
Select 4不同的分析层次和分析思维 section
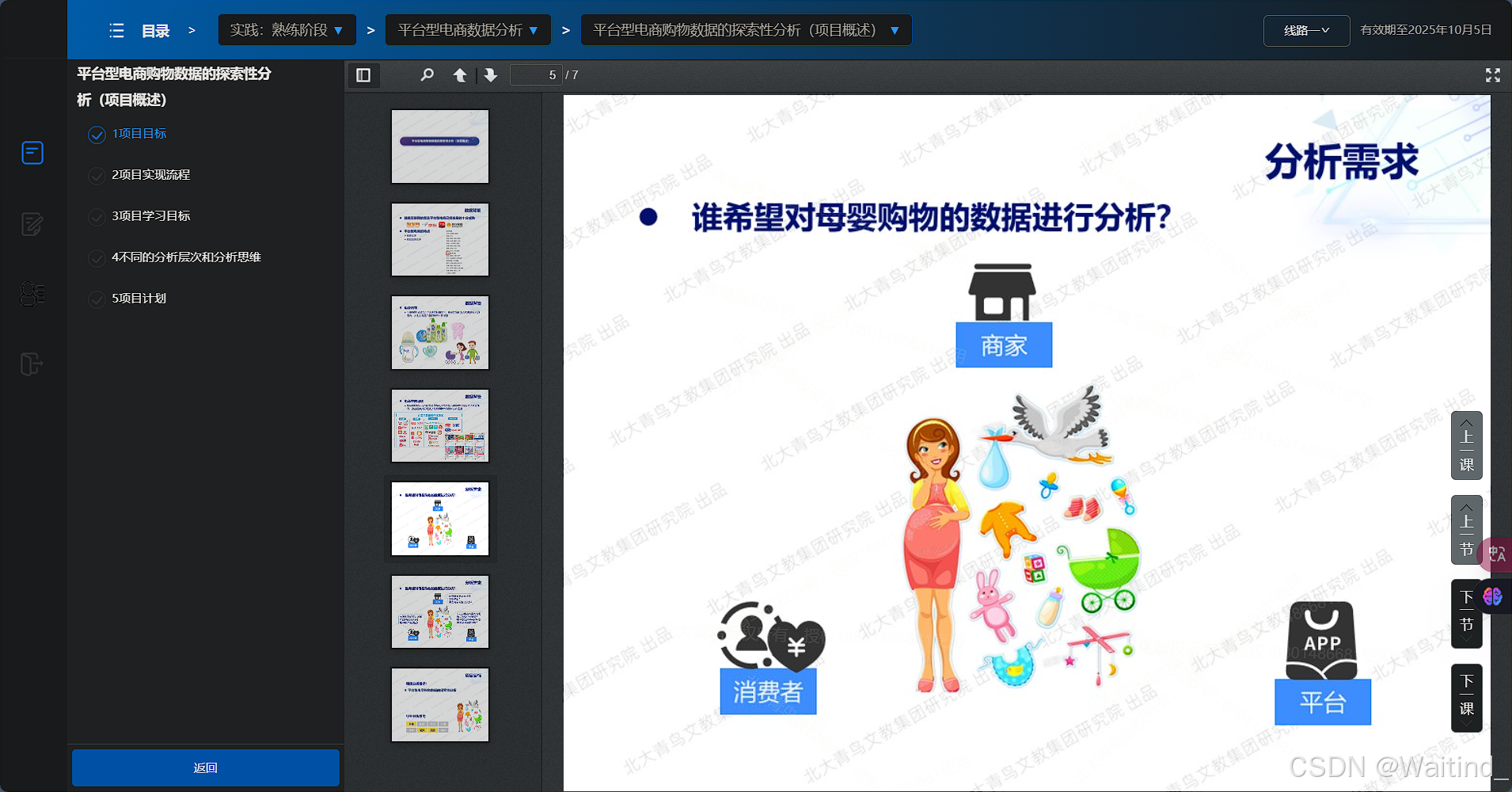[187, 257]
